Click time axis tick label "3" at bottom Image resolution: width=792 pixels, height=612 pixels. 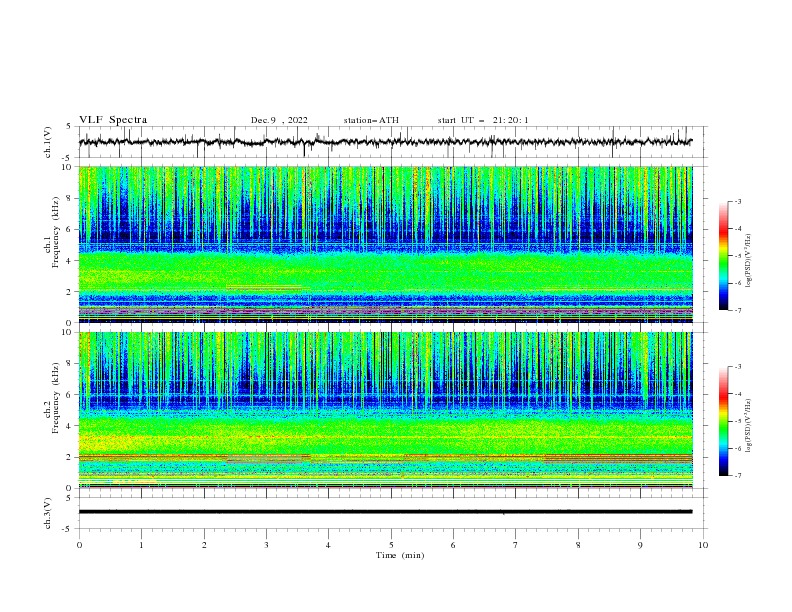coord(266,545)
